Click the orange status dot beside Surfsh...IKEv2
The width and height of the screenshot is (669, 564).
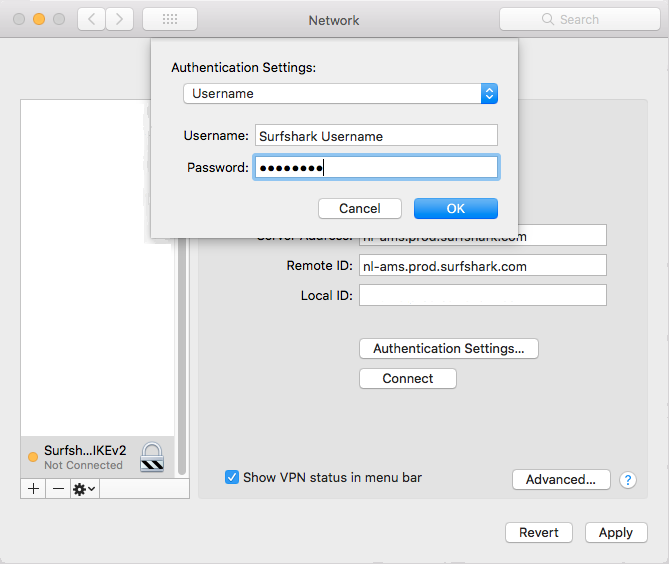click(x=33, y=457)
